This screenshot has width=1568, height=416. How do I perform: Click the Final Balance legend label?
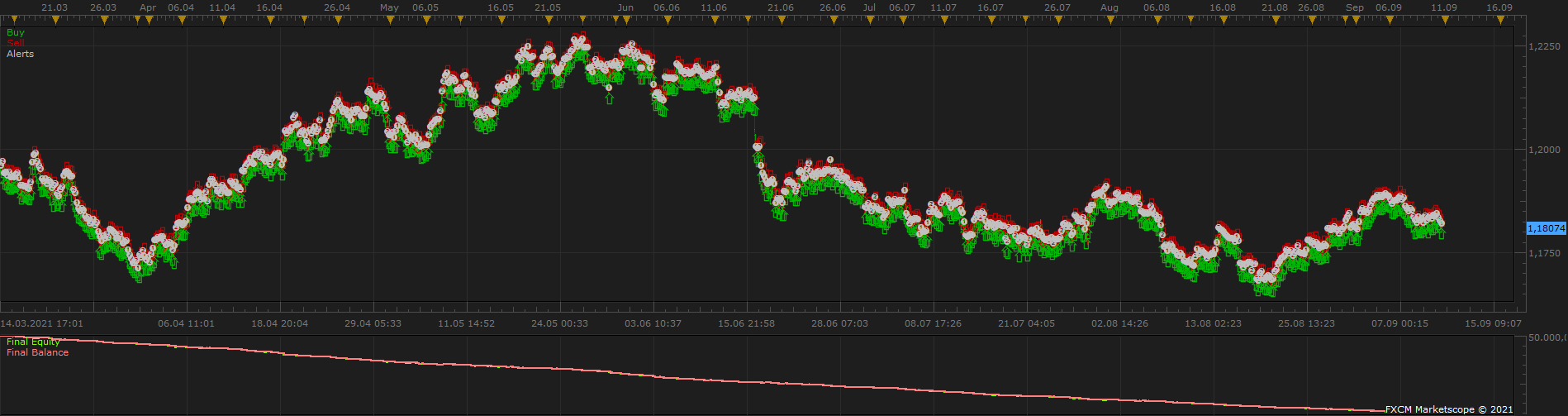[38, 352]
